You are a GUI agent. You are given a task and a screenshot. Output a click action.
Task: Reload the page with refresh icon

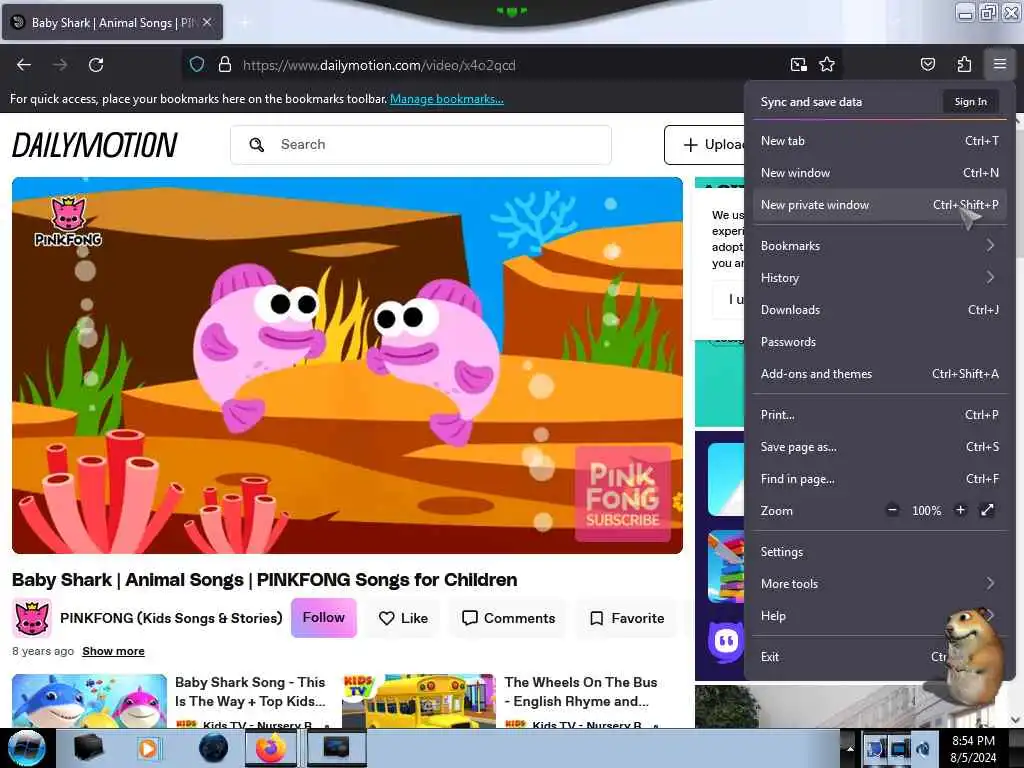tap(96, 65)
